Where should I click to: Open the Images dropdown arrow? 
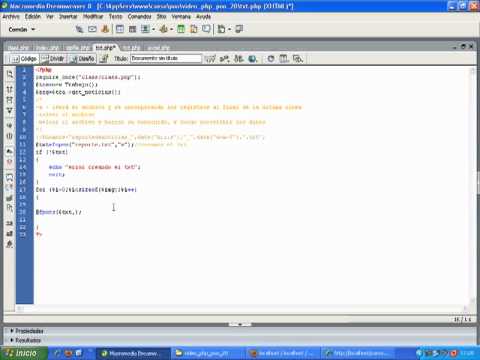click(x=153, y=29)
